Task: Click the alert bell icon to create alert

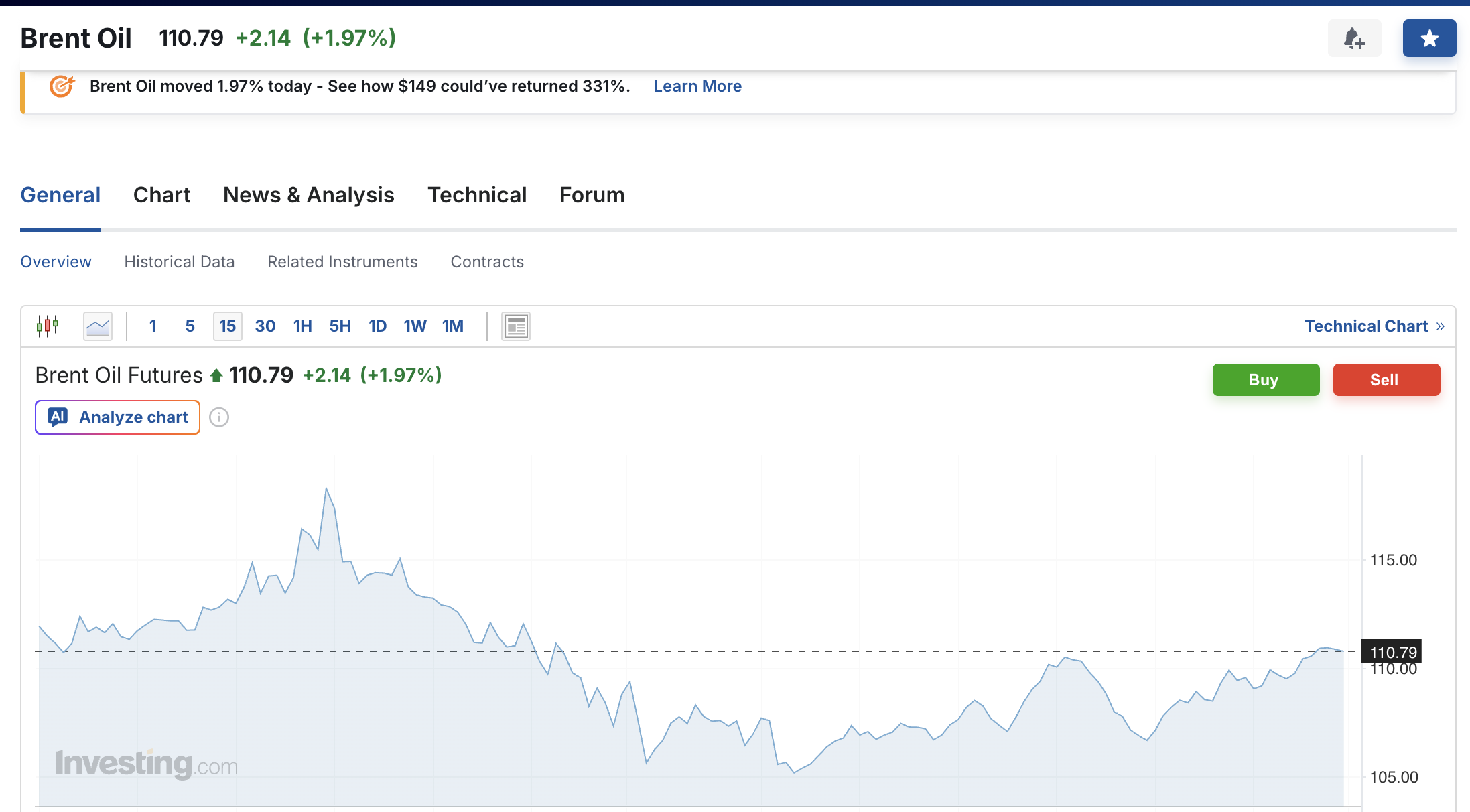Action: click(x=1354, y=38)
